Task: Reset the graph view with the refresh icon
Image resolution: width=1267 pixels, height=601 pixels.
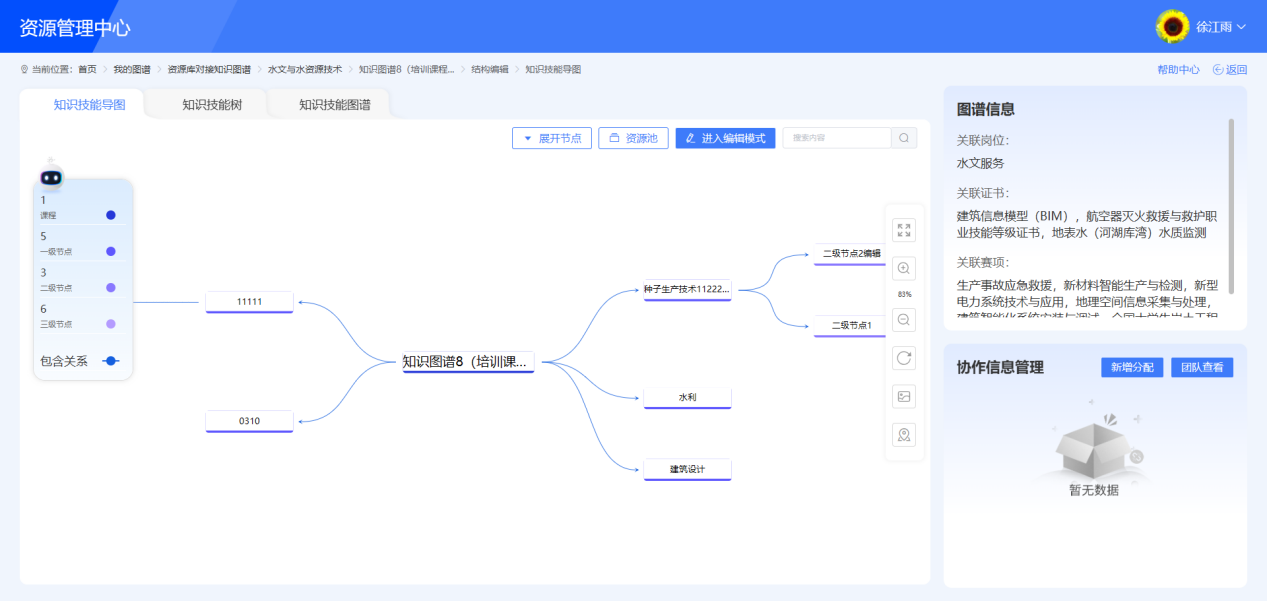Action: [x=904, y=358]
